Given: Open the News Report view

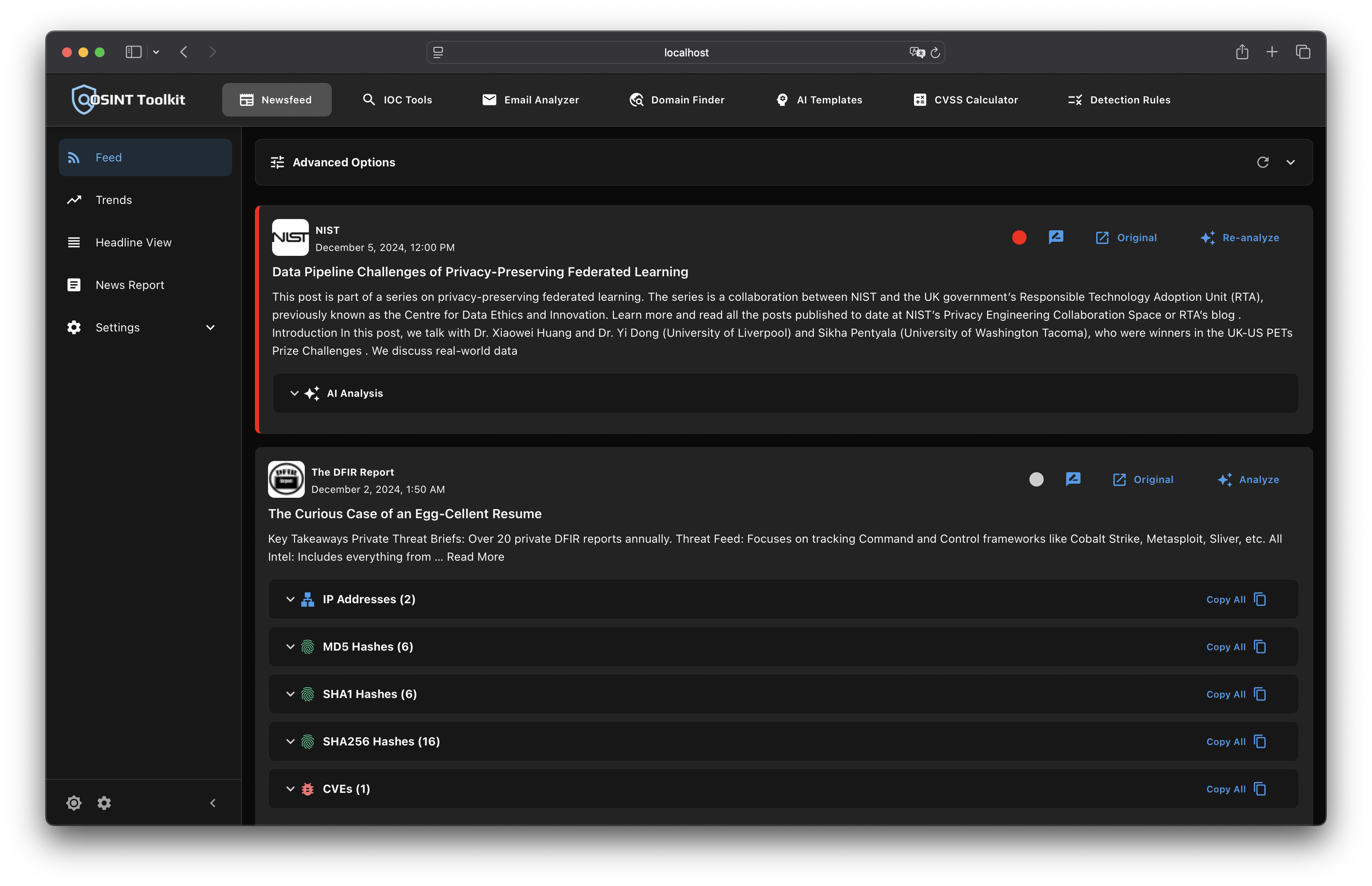Looking at the screenshot, I should 130,284.
